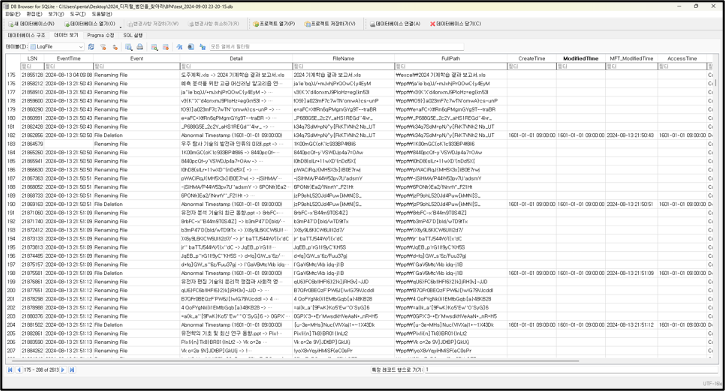The image size is (726, 392).
Task: Sort by the FileName column header
Action: [x=344, y=59]
